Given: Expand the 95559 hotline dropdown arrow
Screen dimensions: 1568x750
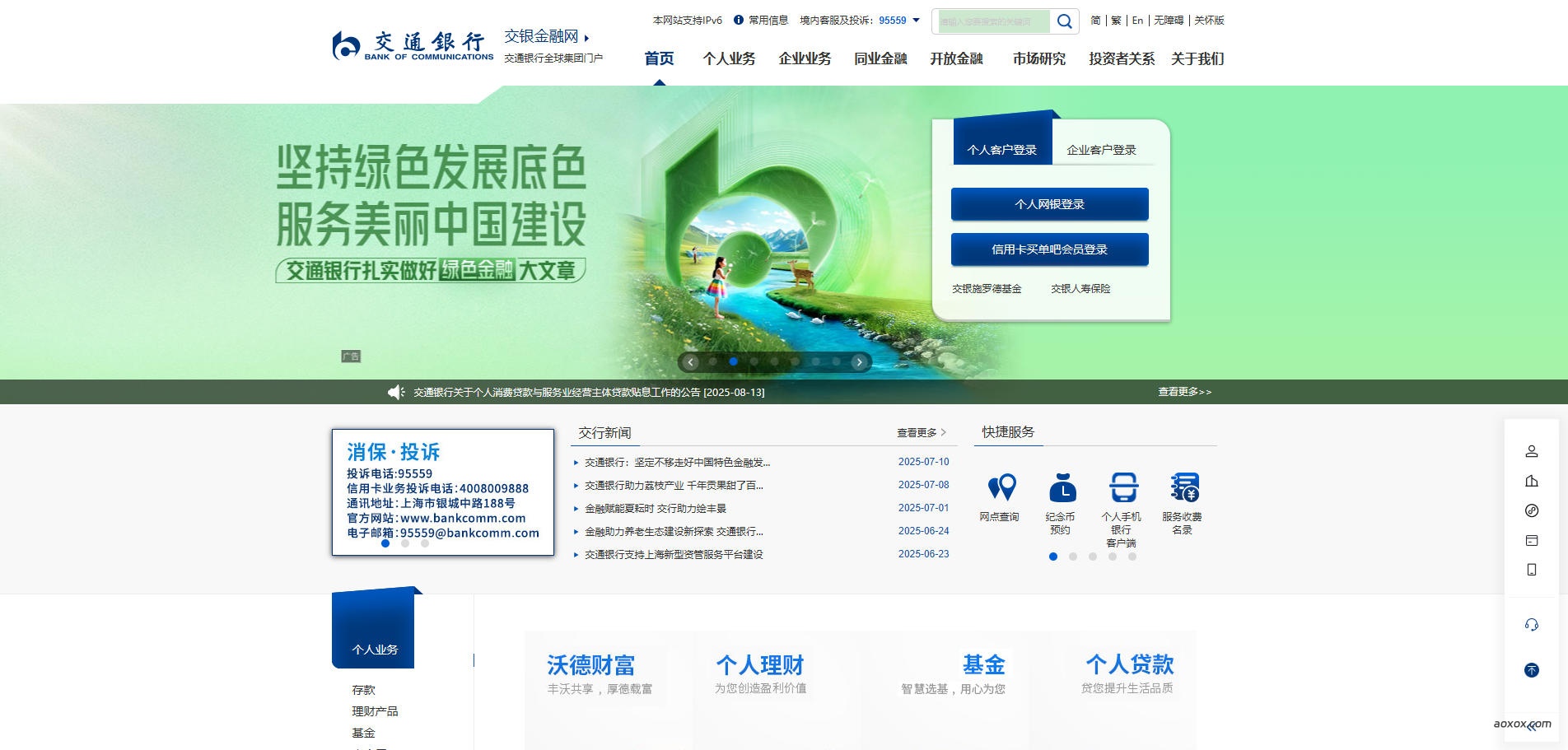Looking at the screenshot, I should pos(916,21).
